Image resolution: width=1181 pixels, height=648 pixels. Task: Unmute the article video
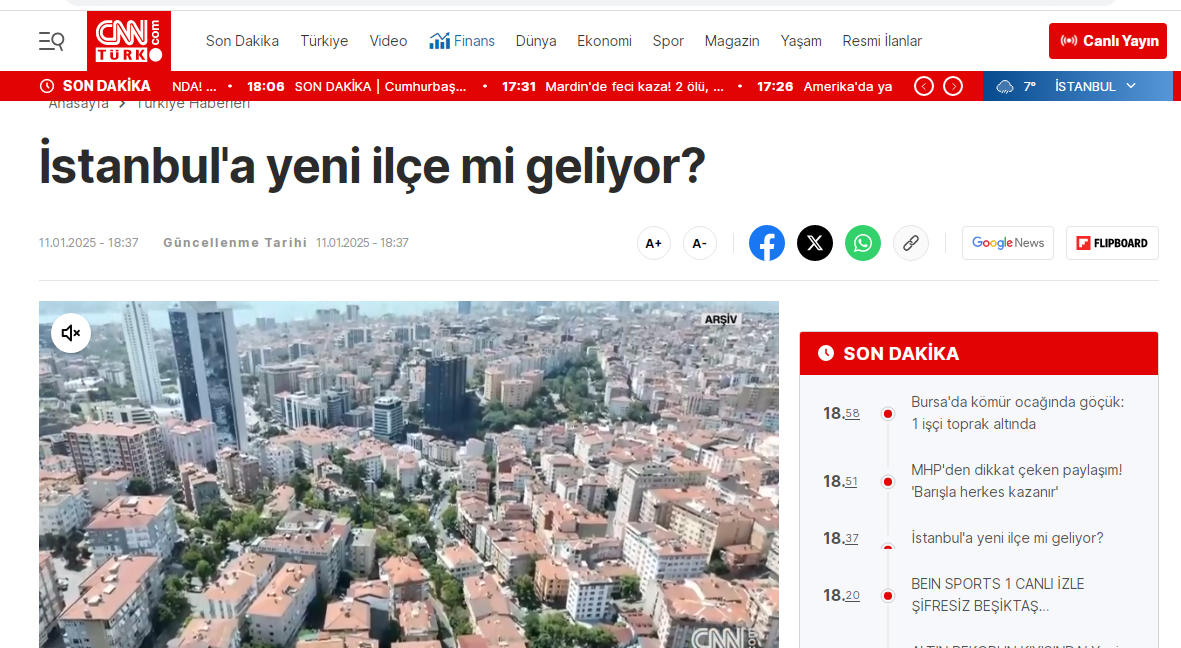pos(71,333)
